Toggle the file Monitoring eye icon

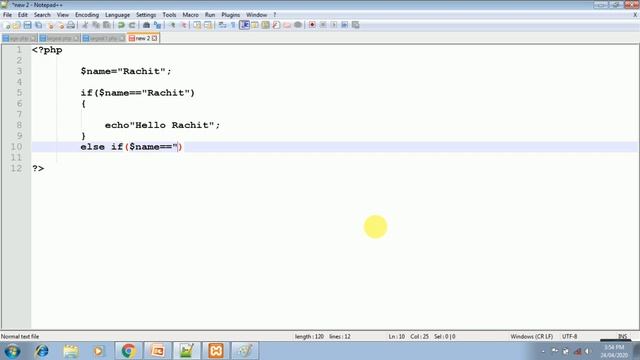click(298, 25)
